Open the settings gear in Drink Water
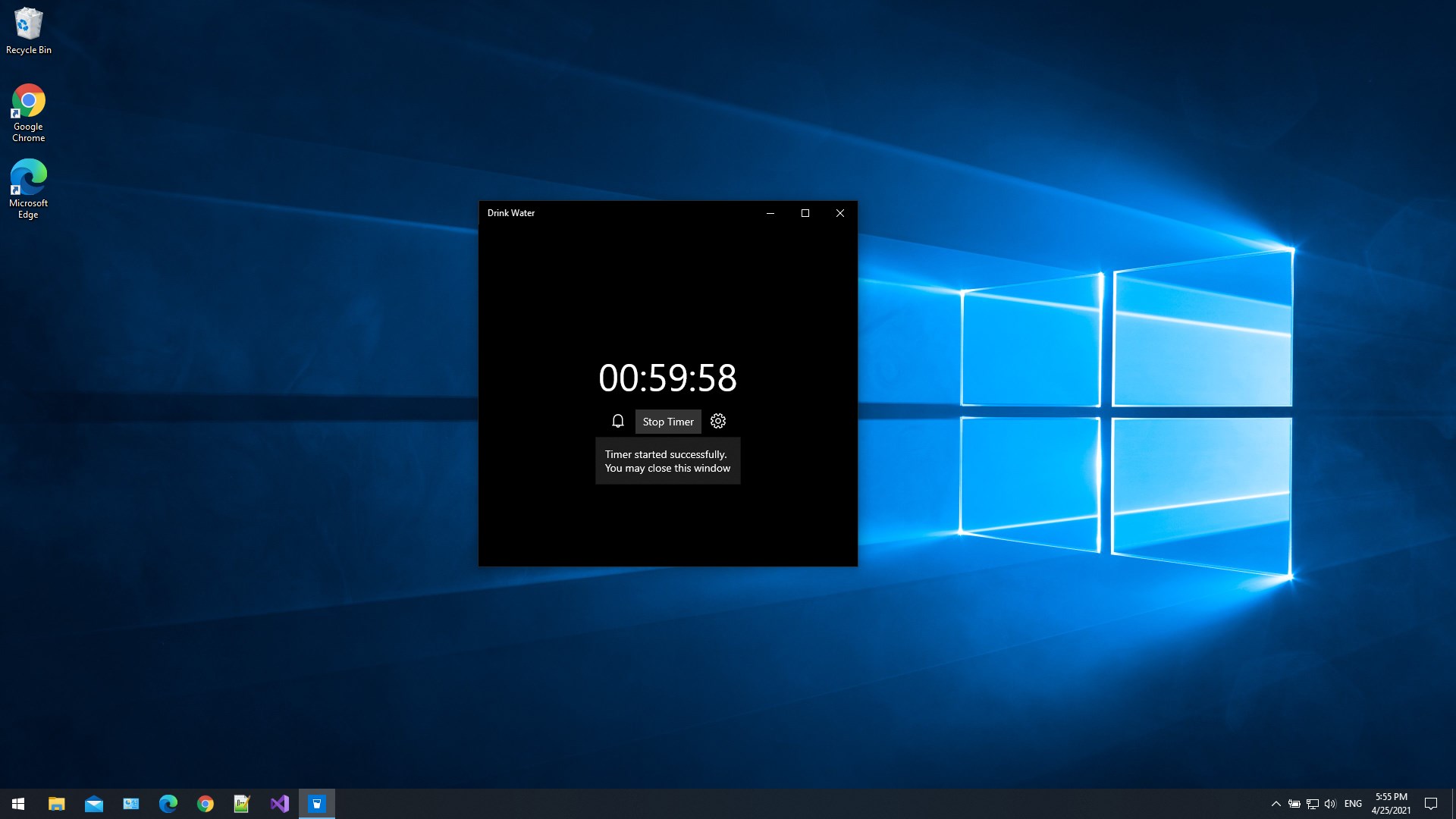Viewport: 1456px width, 819px height. pos(718,421)
